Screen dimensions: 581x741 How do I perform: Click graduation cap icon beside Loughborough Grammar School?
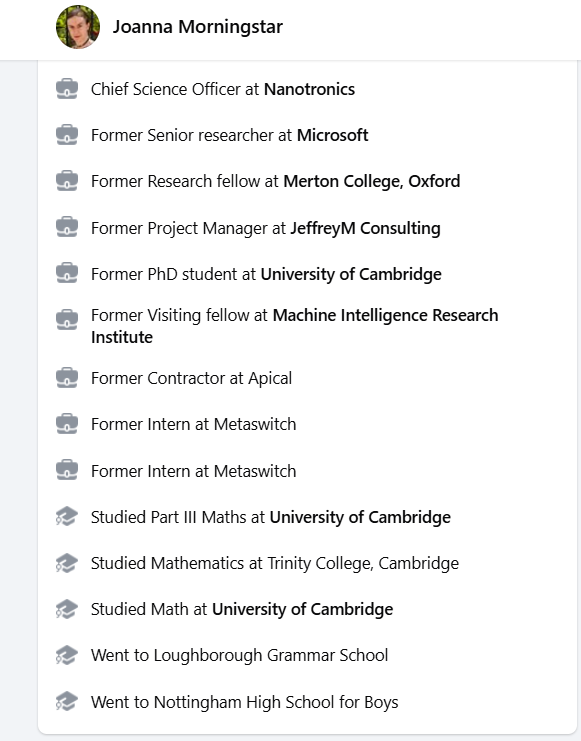coord(67,655)
